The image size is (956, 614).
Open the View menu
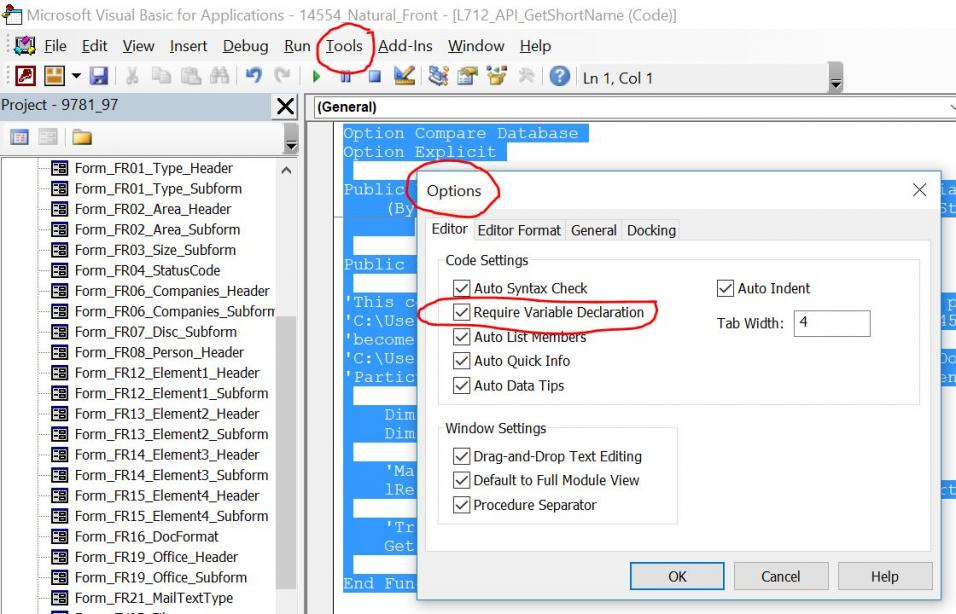point(138,46)
